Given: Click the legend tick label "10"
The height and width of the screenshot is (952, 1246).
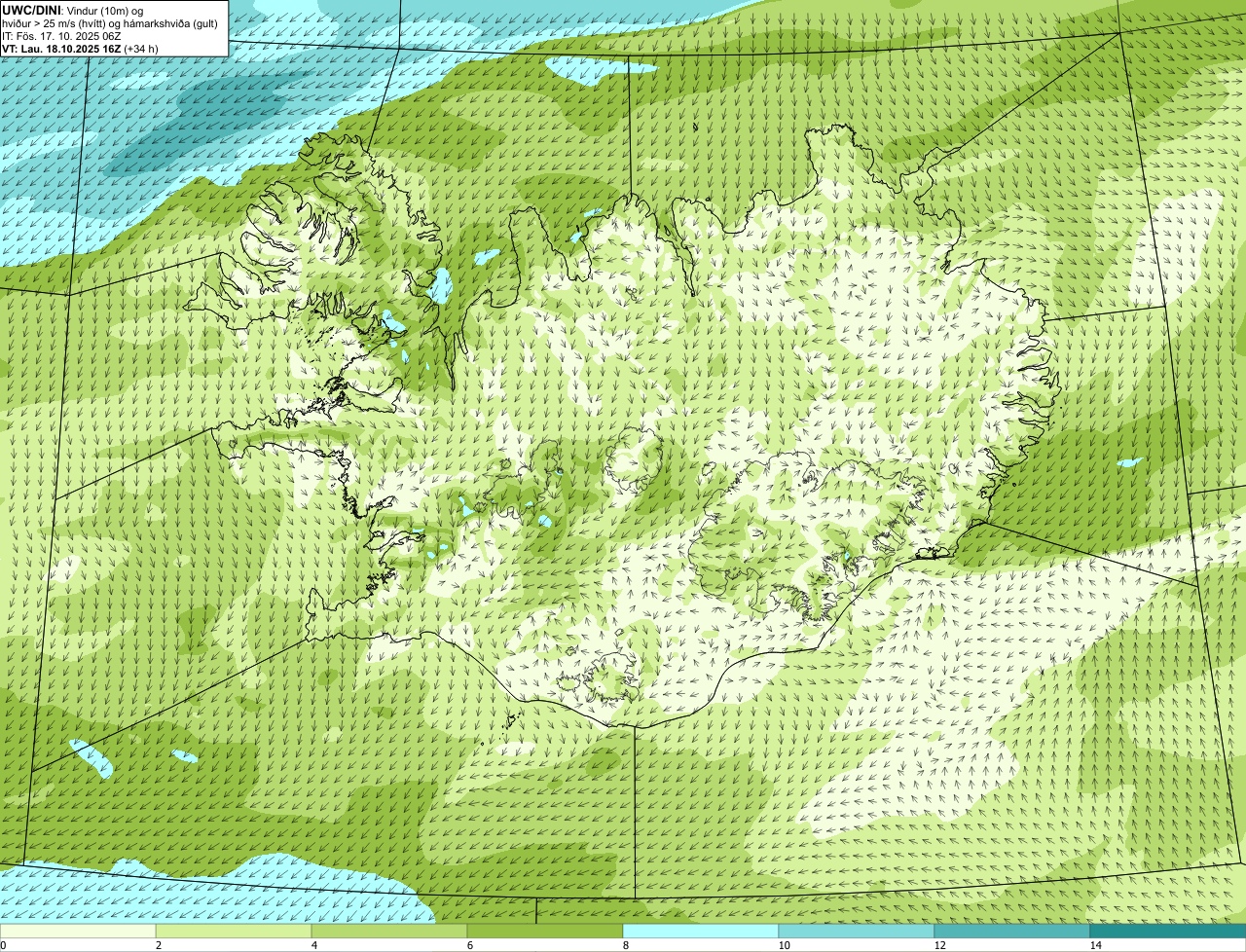Looking at the screenshot, I should pos(784,945).
